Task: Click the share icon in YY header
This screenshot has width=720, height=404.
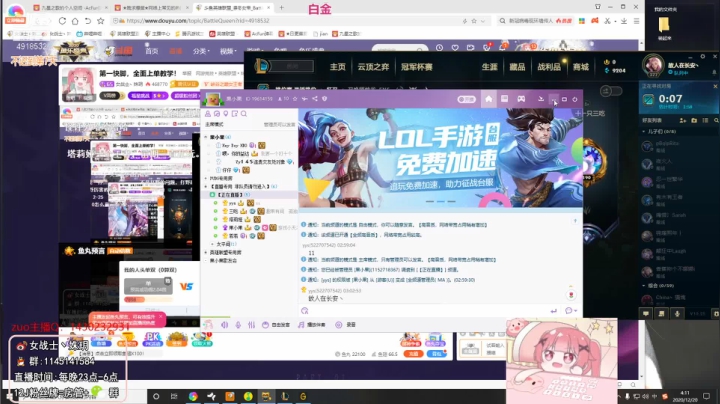Action: pyautogui.click(x=315, y=98)
